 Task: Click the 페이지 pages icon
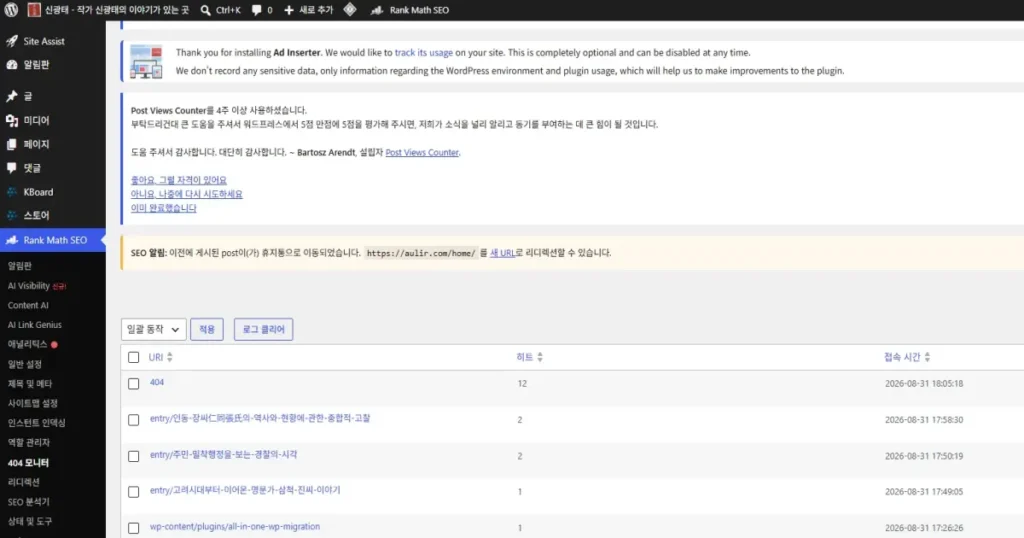12,144
